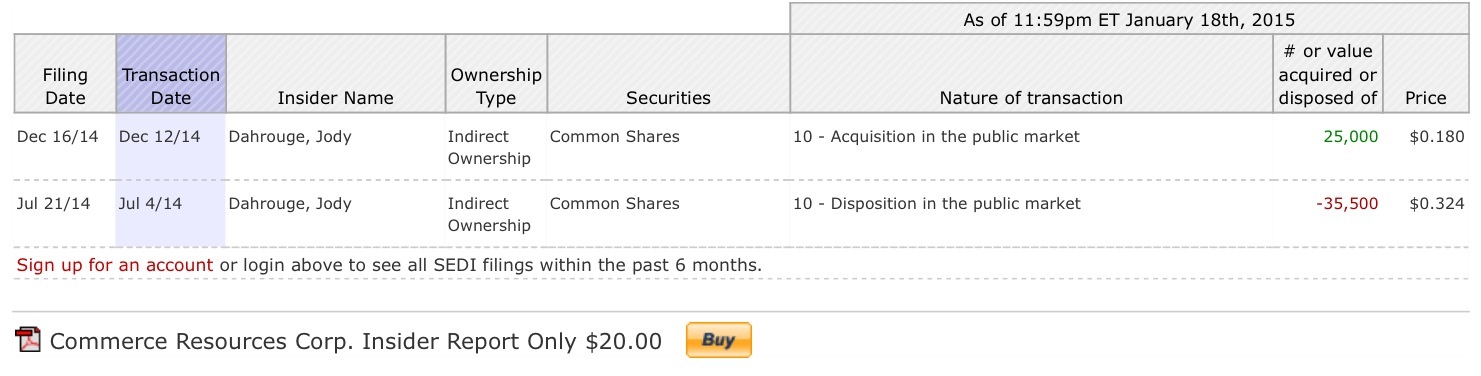Sort by Filing Date column header
Image resolution: width=1481 pixels, height=376 pixels.
(65, 86)
